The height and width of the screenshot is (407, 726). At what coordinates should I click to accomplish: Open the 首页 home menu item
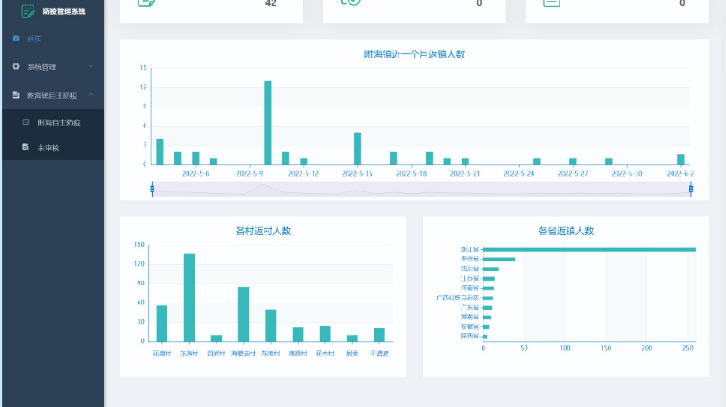[35, 38]
